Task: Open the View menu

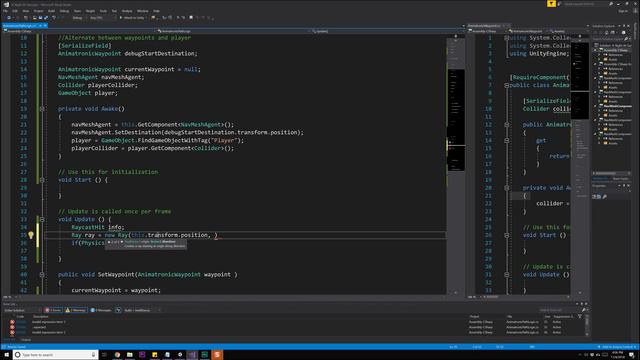Action: coord(26,11)
